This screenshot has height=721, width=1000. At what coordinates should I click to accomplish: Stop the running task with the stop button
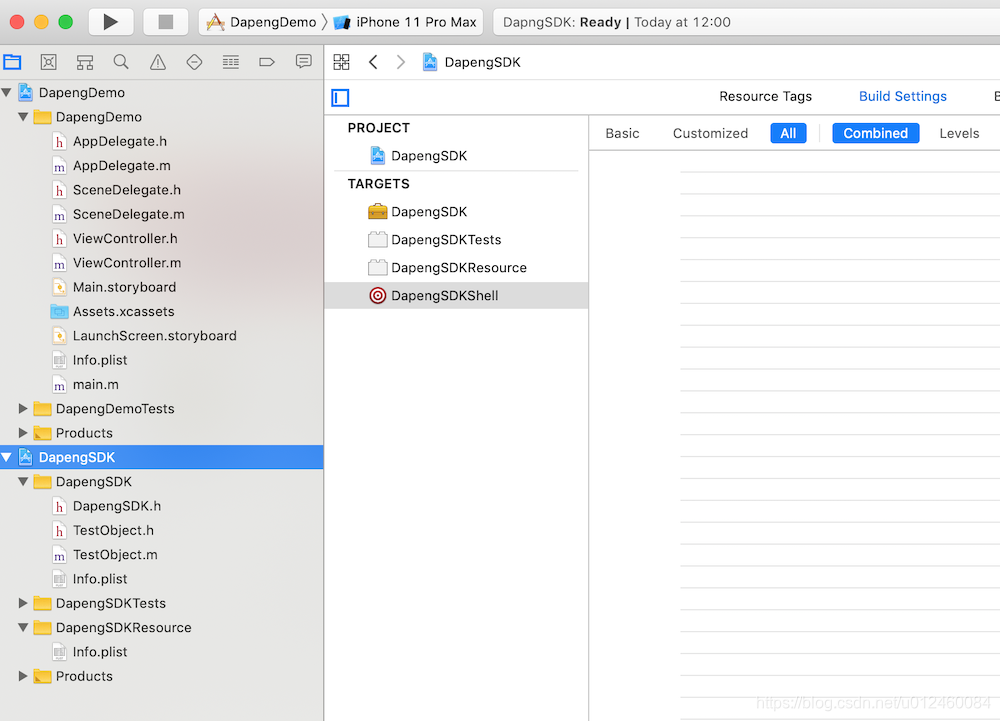coord(166,22)
